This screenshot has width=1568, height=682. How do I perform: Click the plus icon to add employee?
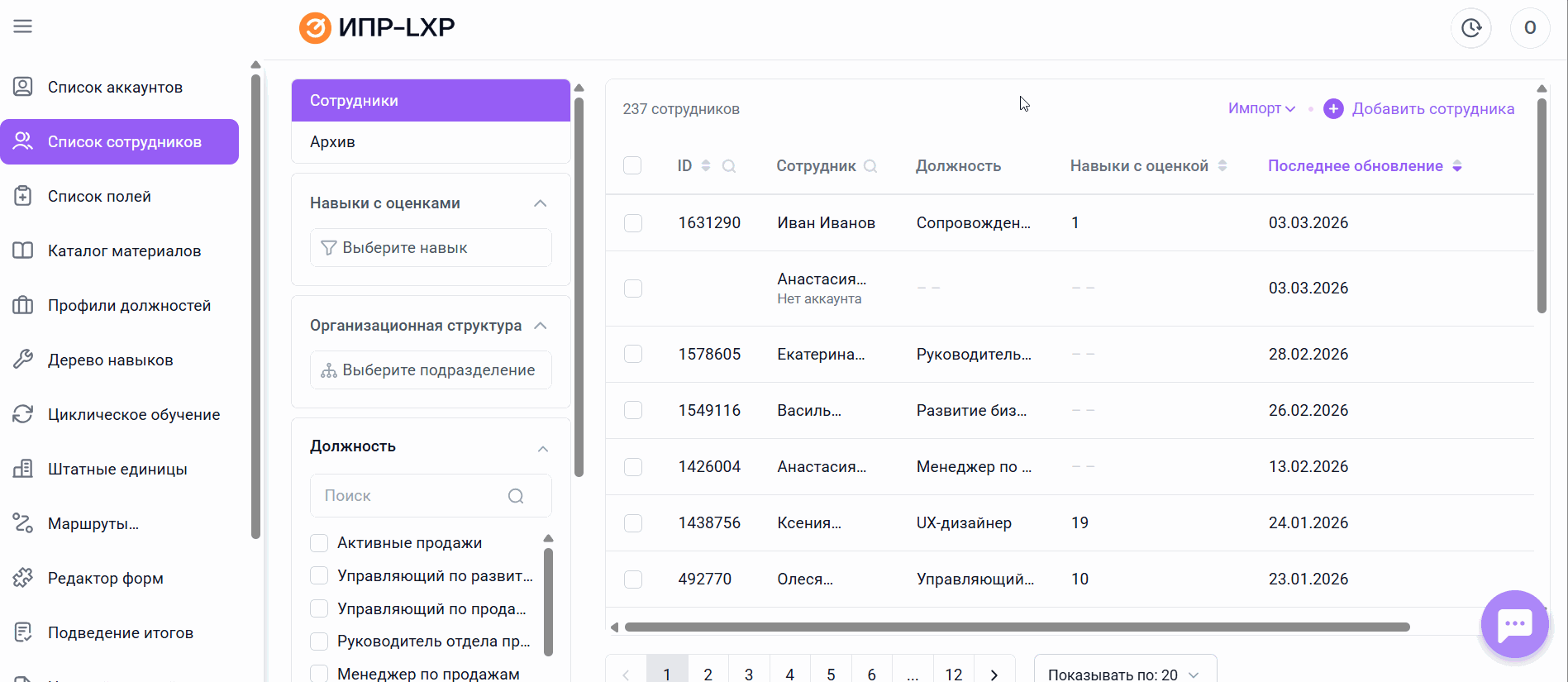click(x=1333, y=109)
